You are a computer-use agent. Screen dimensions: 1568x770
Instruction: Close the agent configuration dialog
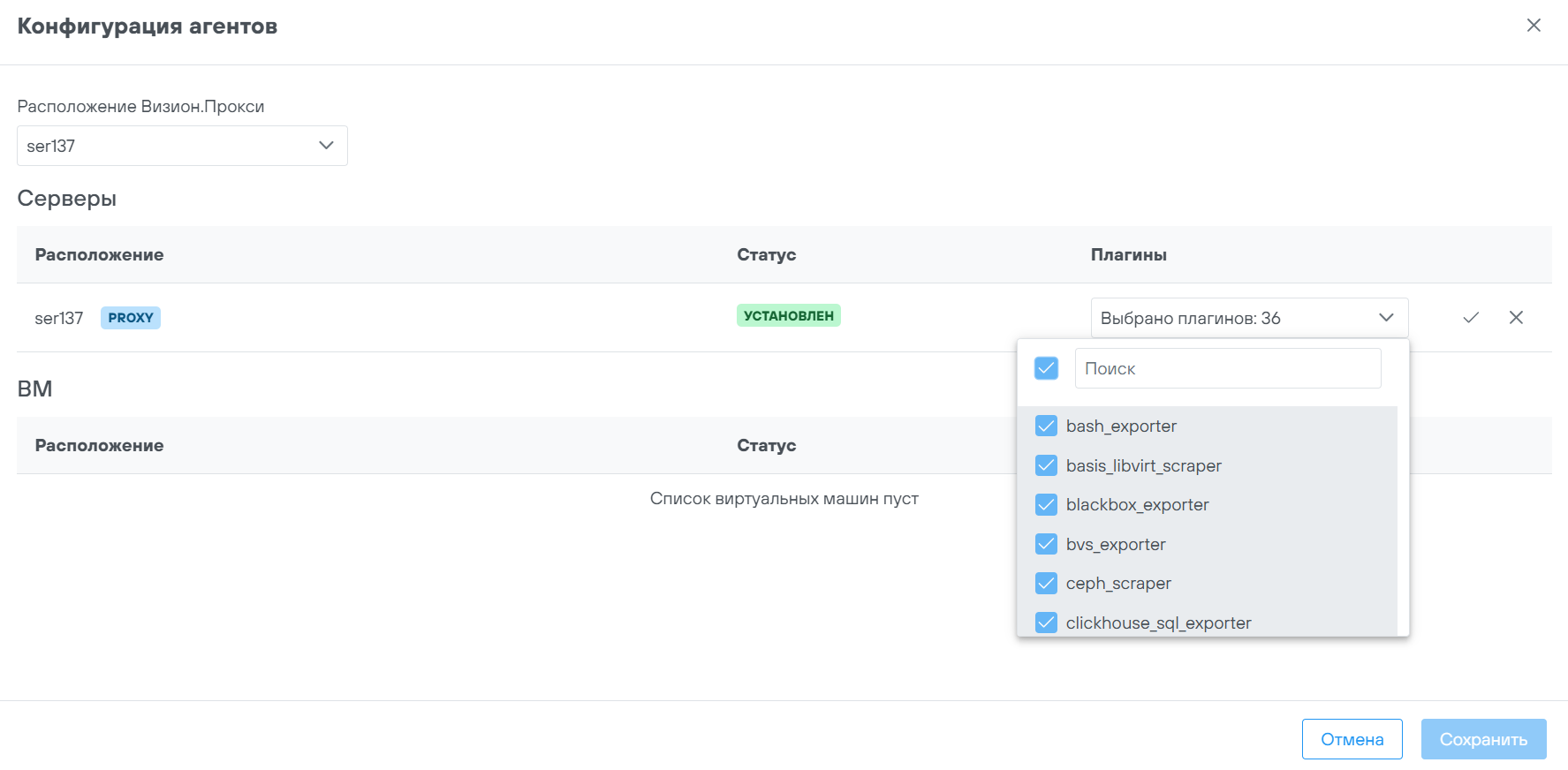(x=1534, y=26)
